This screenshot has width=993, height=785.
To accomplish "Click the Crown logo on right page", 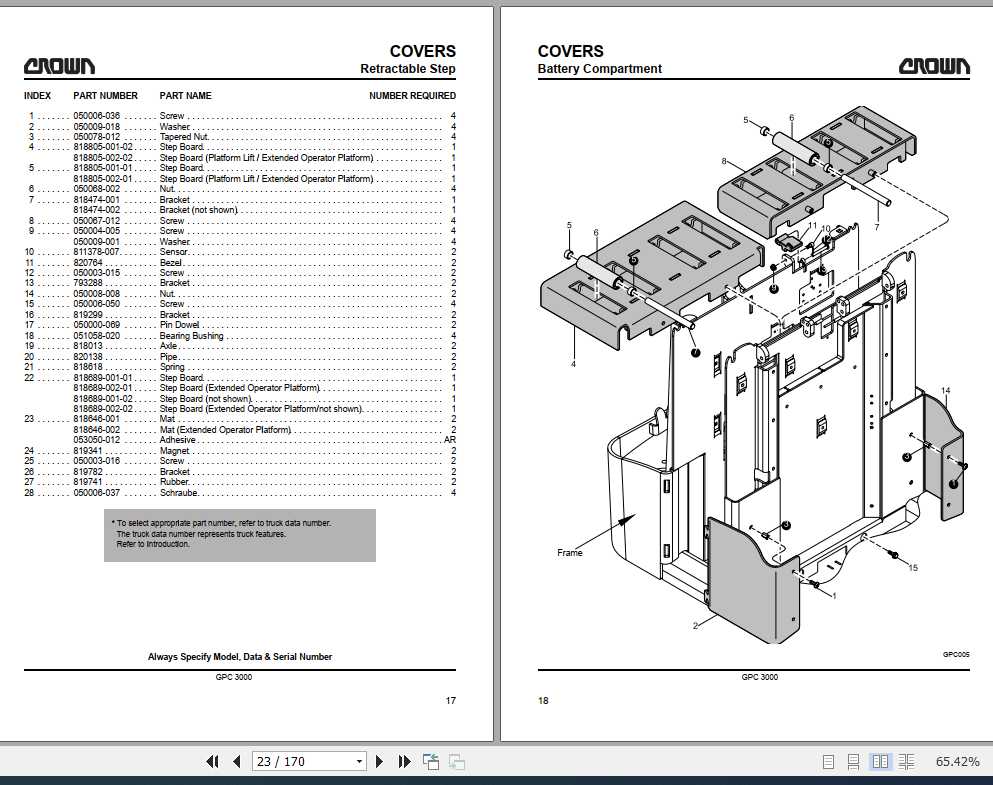I will tap(934, 66).
